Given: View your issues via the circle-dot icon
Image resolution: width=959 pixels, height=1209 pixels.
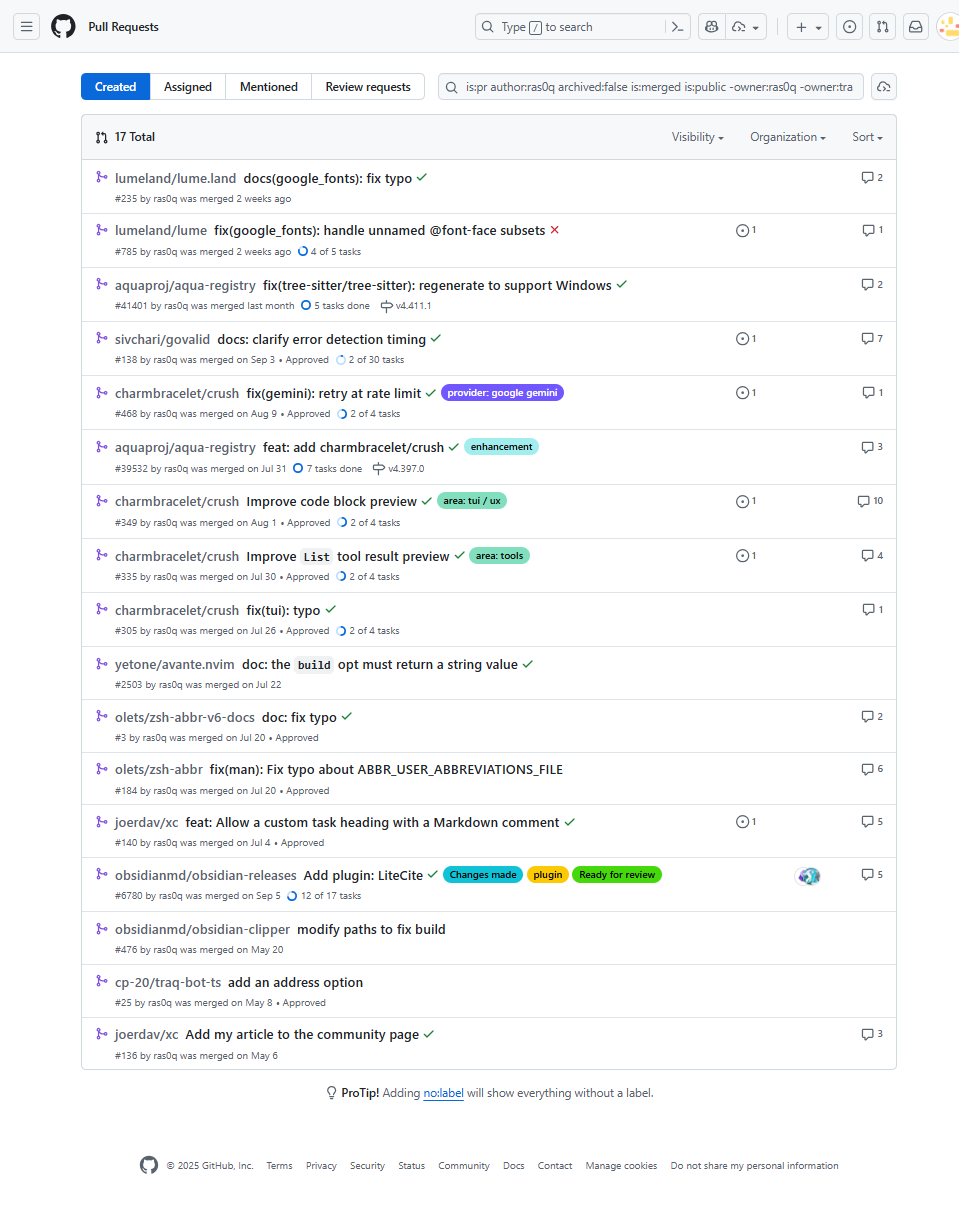Looking at the screenshot, I should tap(849, 26).
